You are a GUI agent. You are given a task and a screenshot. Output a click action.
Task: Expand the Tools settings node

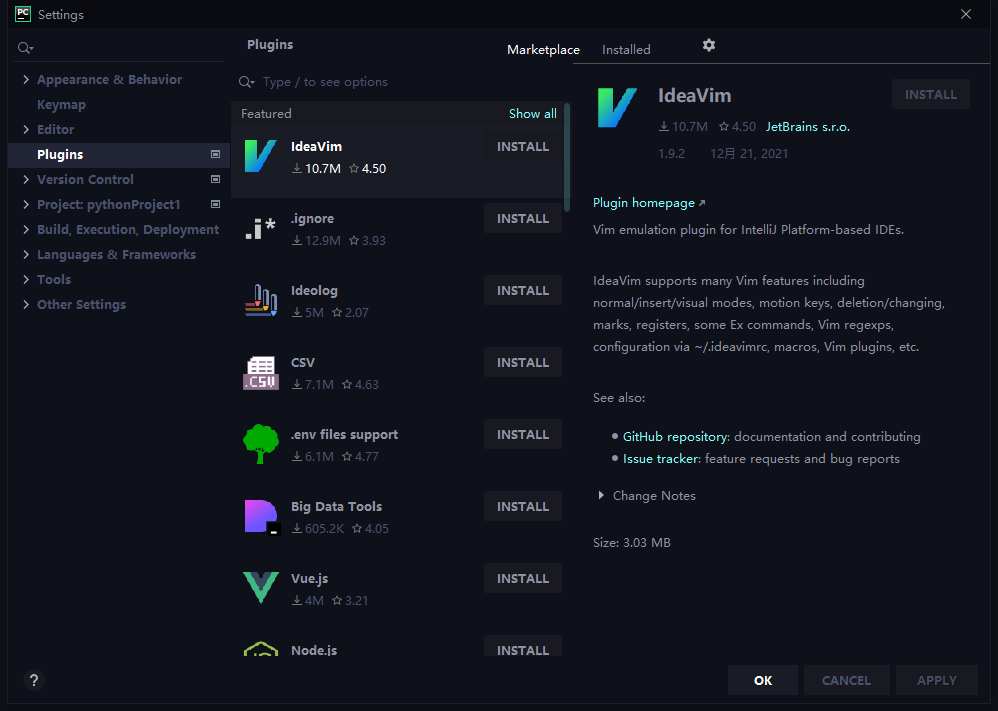(x=25, y=279)
